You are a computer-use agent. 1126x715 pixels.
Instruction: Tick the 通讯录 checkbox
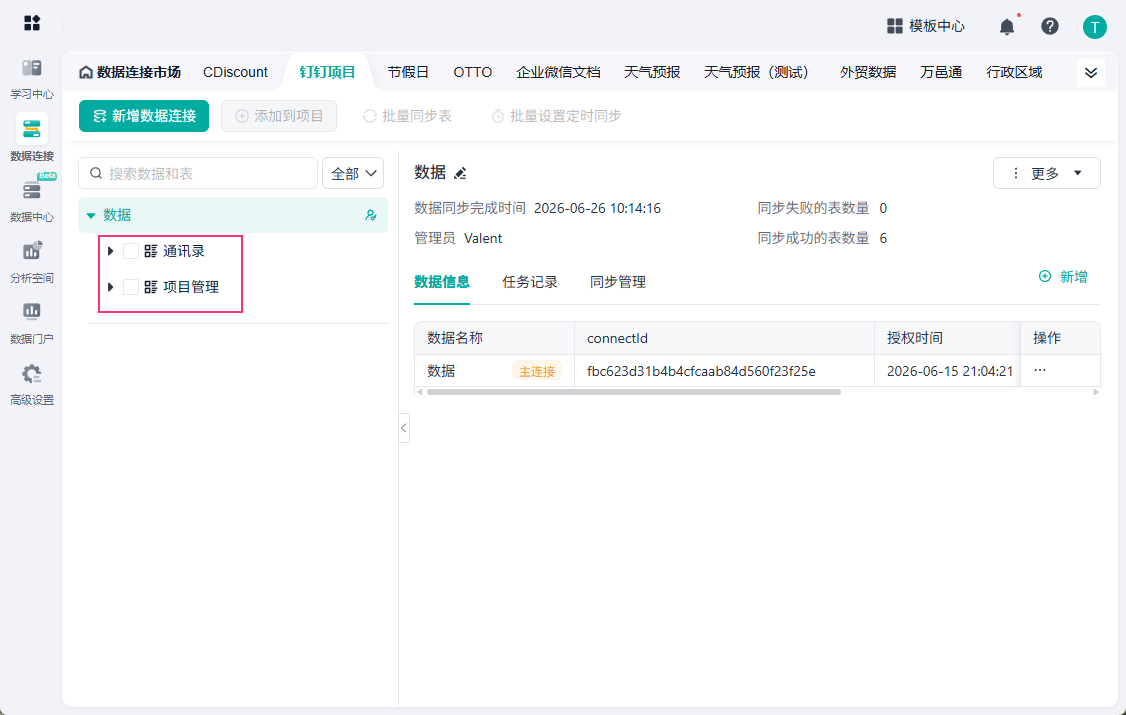pyautogui.click(x=131, y=251)
